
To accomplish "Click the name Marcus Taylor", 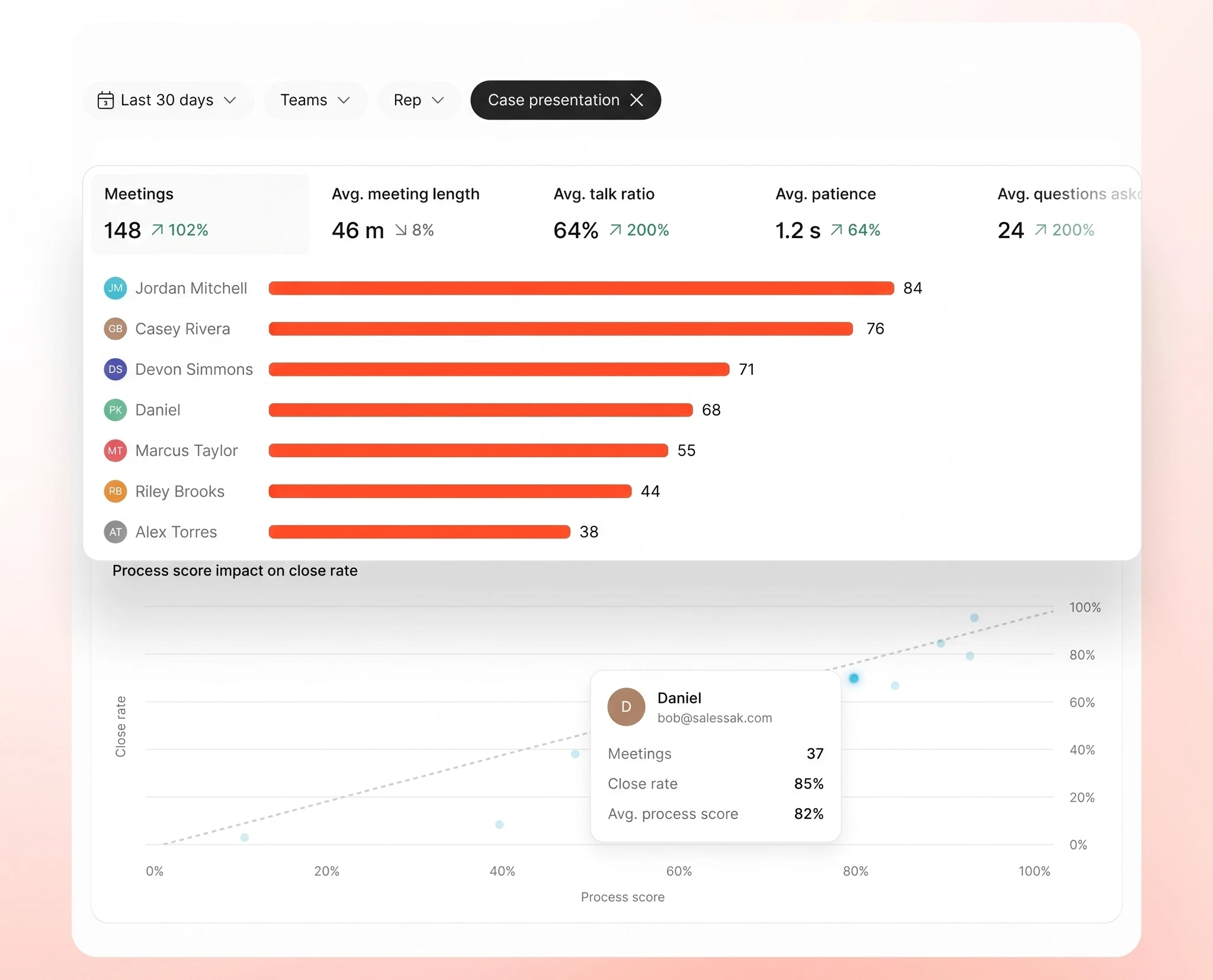I will tap(187, 451).
